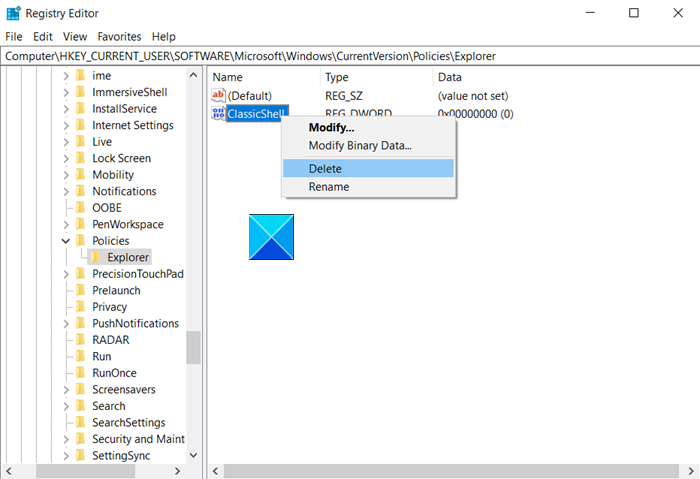Viewport: 700px width, 479px height.
Task: Expand the Search key
Action: (66, 406)
